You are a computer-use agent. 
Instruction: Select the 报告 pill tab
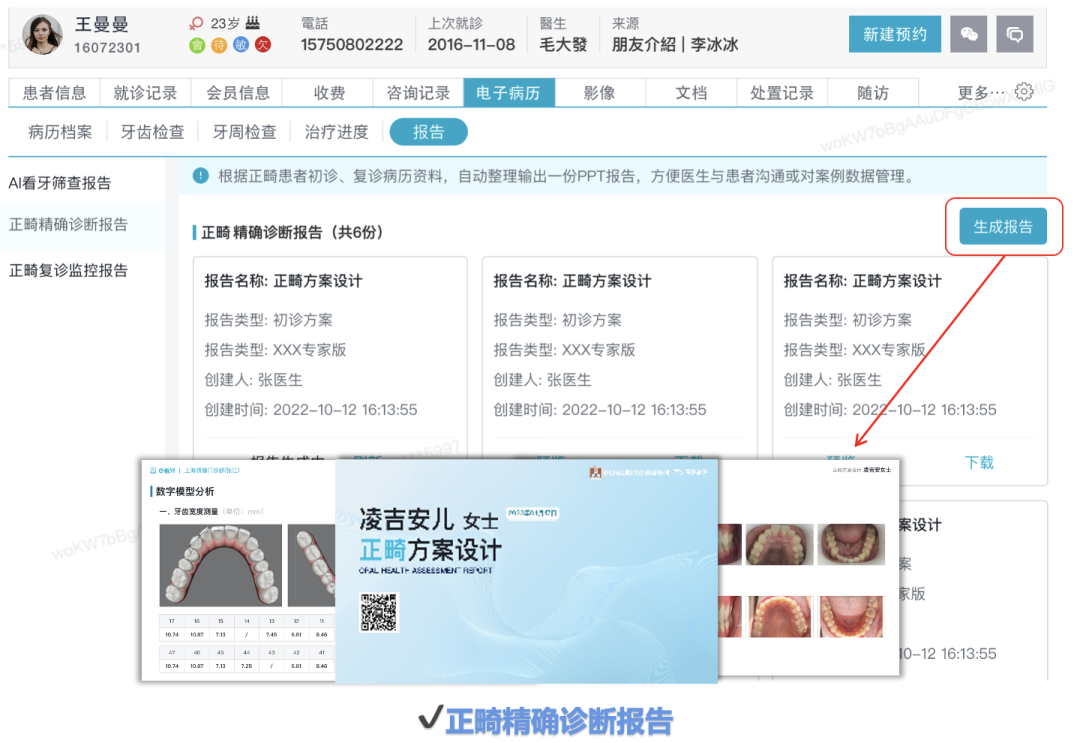pyautogui.click(x=428, y=132)
